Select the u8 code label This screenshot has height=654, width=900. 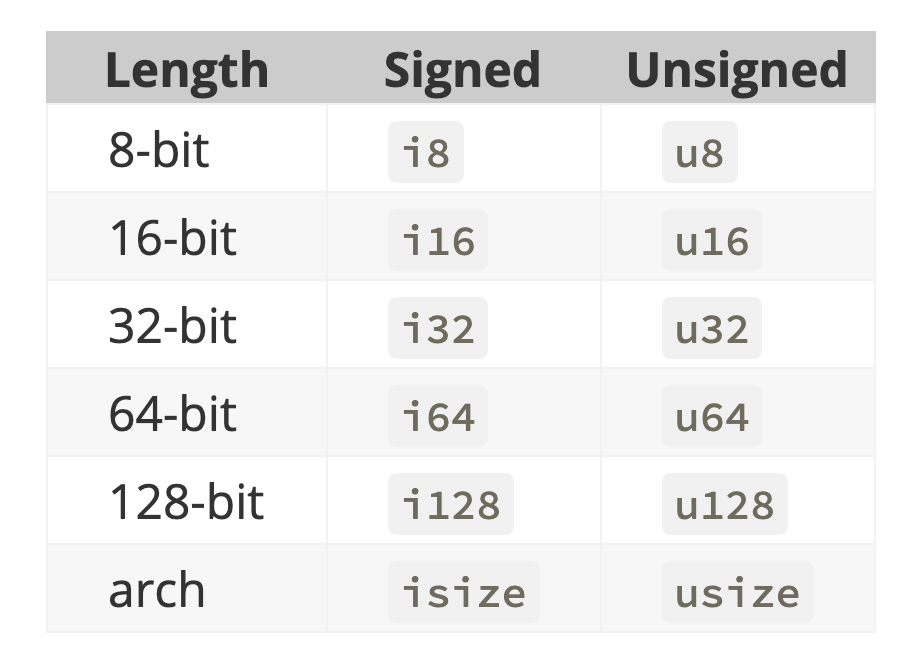(x=699, y=153)
